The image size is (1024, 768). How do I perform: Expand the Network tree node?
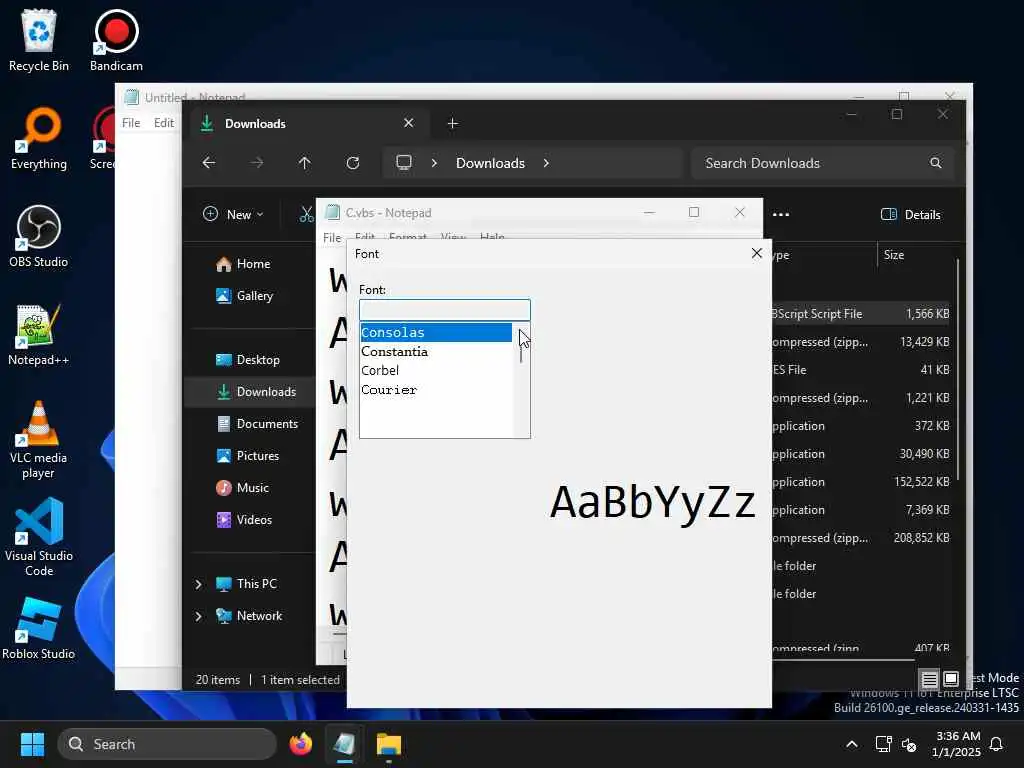(x=199, y=616)
